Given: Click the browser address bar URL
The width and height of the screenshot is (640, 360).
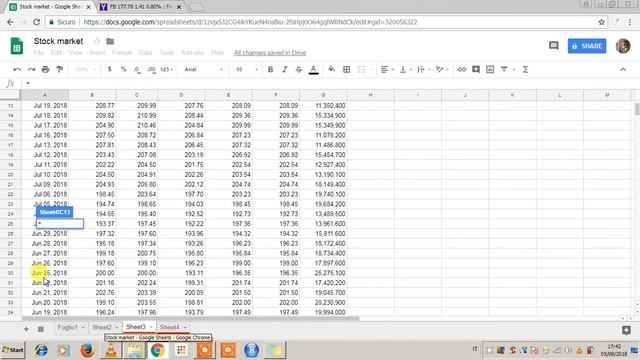Looking at the screenshot, I should 250,22.
